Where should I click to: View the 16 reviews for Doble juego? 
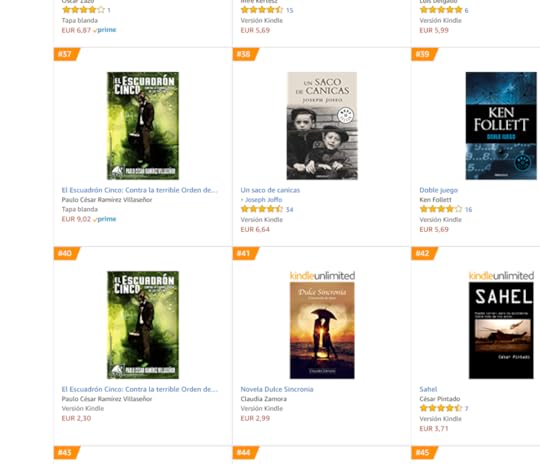tap(468, 209)
